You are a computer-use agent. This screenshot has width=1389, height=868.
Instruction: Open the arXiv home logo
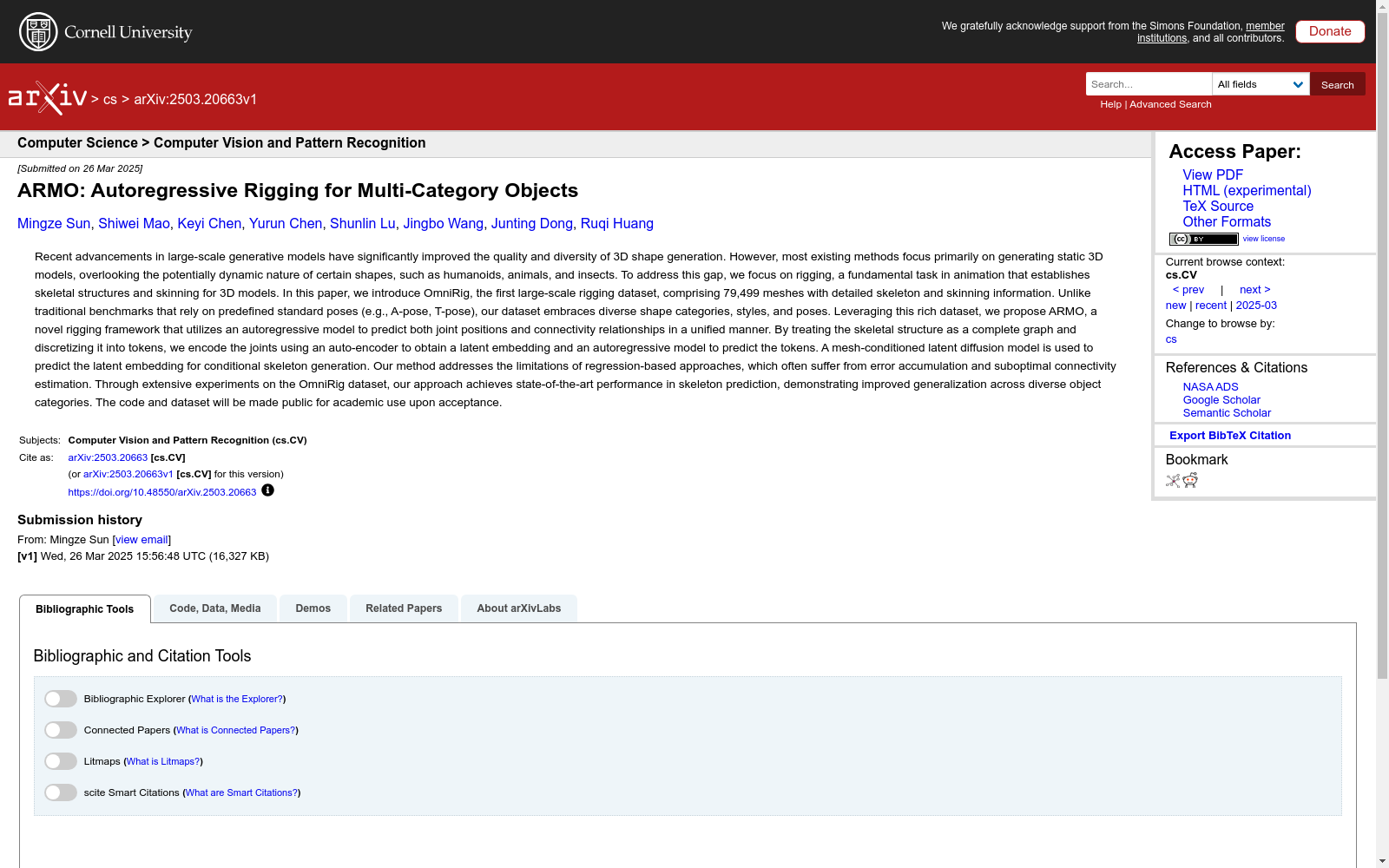coord(48,98)
